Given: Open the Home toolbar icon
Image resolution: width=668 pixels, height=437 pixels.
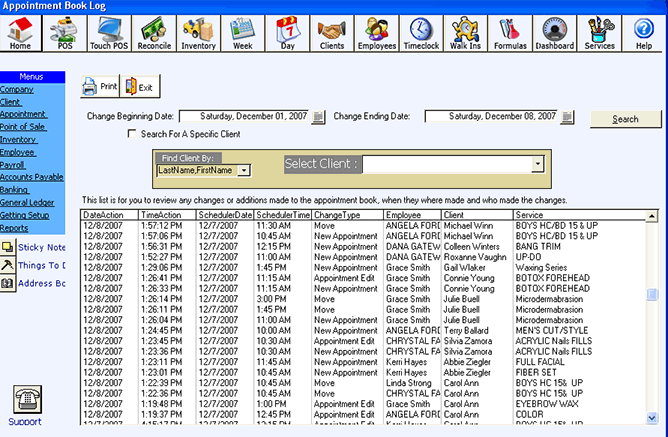Looking at the screenshot, I should (x=20, y=33).
